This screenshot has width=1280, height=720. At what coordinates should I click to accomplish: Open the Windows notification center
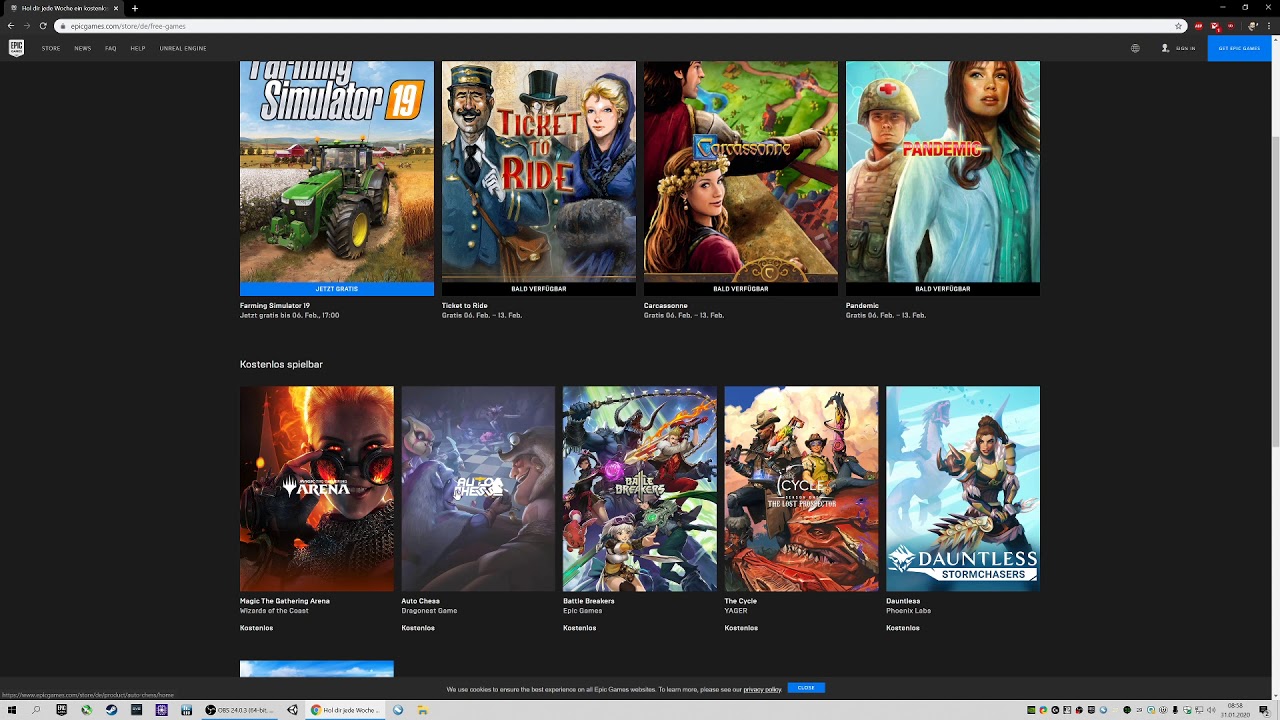(1264, 710)
